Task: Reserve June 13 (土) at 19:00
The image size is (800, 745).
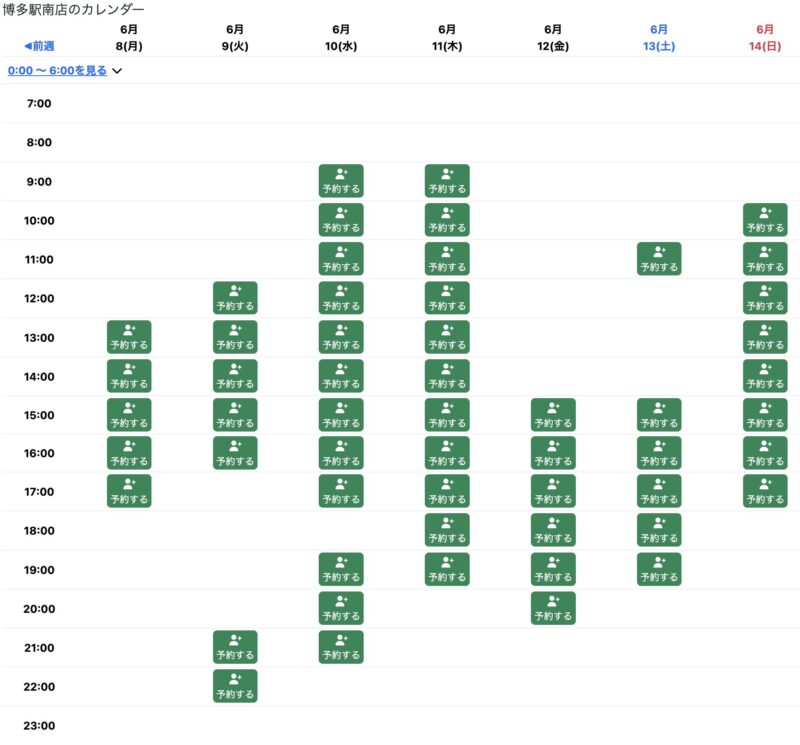Action: (x=659, y=569)
